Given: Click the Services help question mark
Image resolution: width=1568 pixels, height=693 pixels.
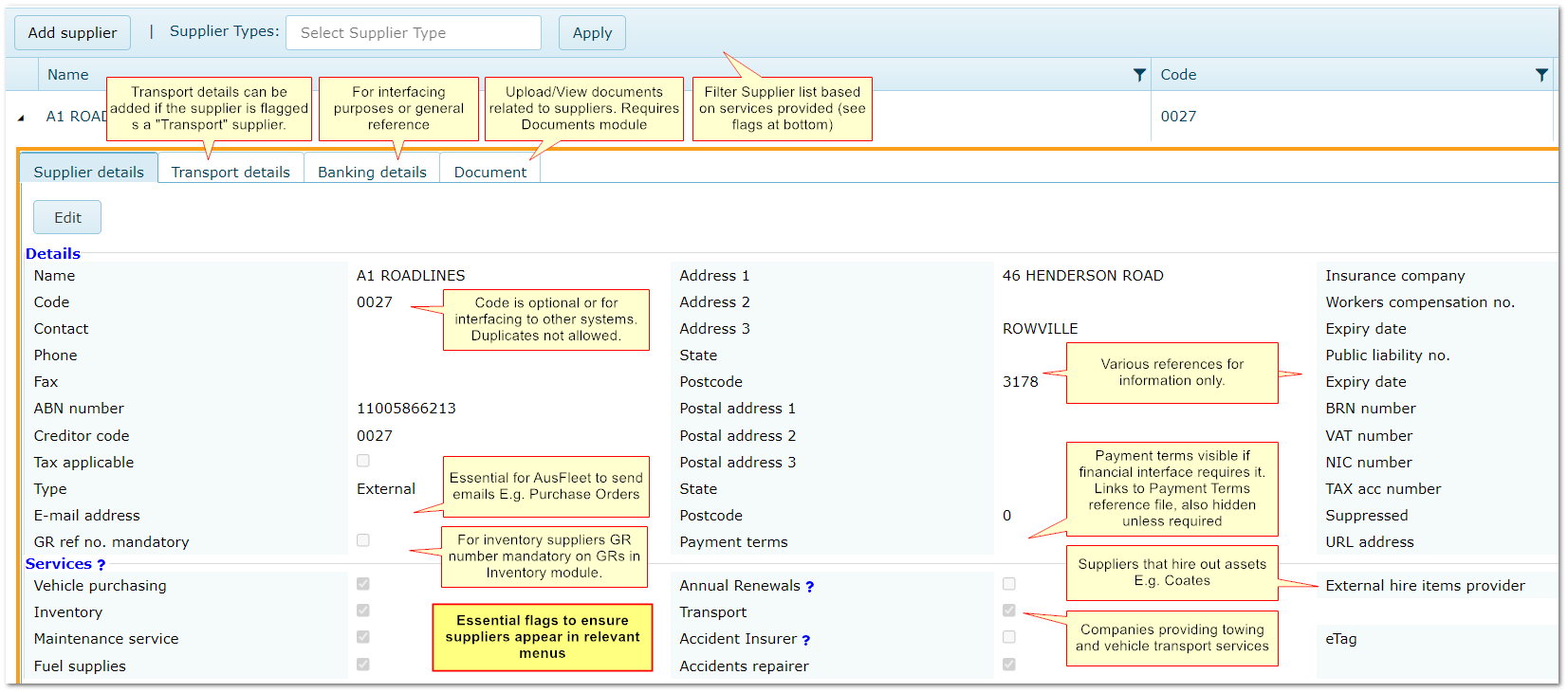Looking at the screenshot, I should click(101, 565).
